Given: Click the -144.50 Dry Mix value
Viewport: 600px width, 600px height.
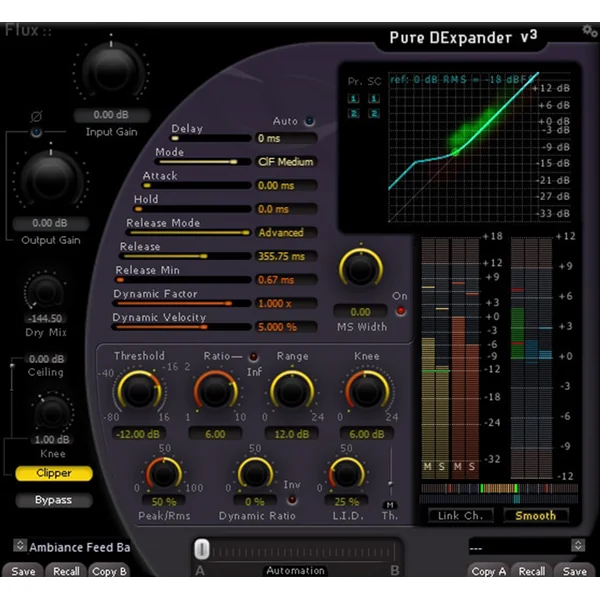Looking at the screenshot, I should click(45, 318).
